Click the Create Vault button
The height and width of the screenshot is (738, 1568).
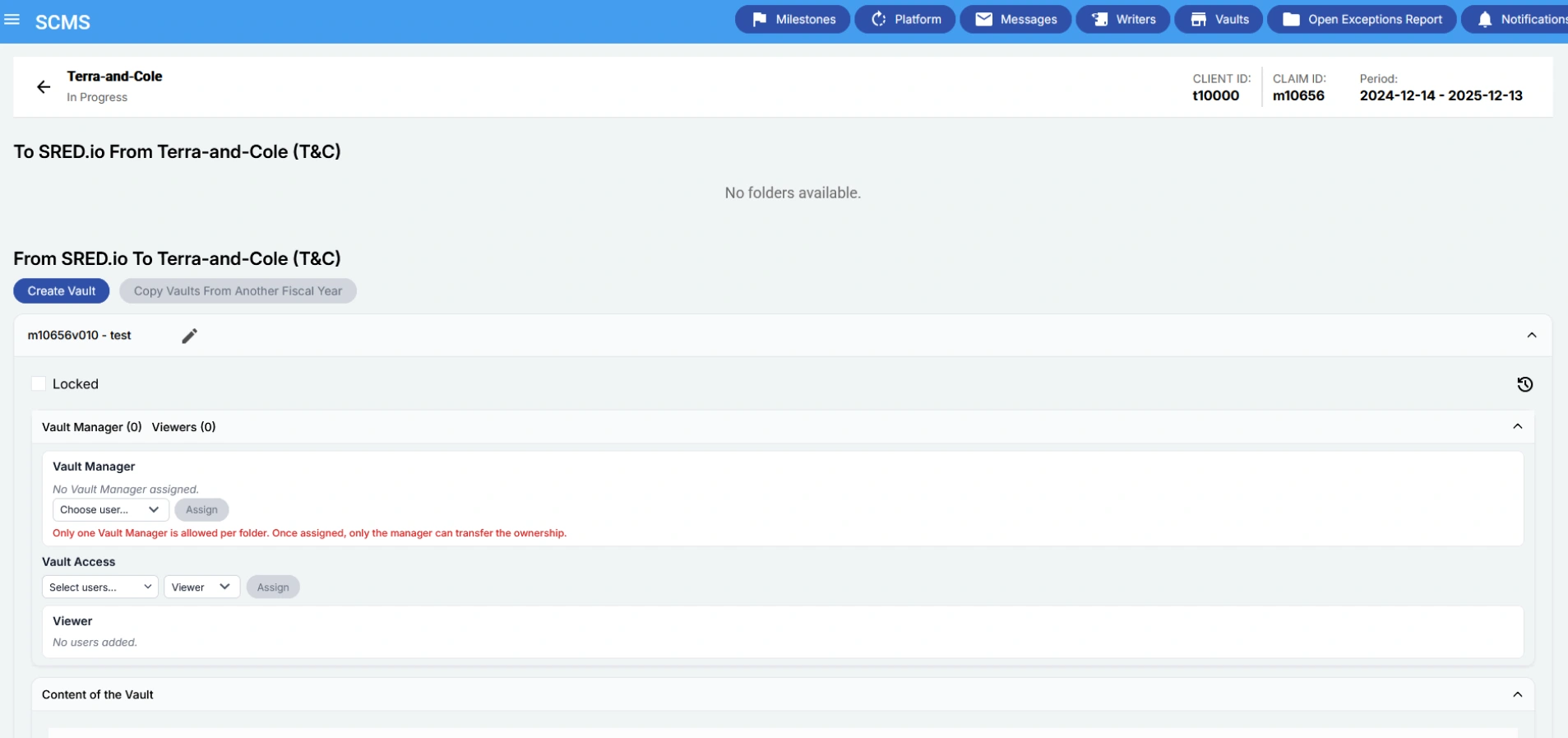(62, 290)
